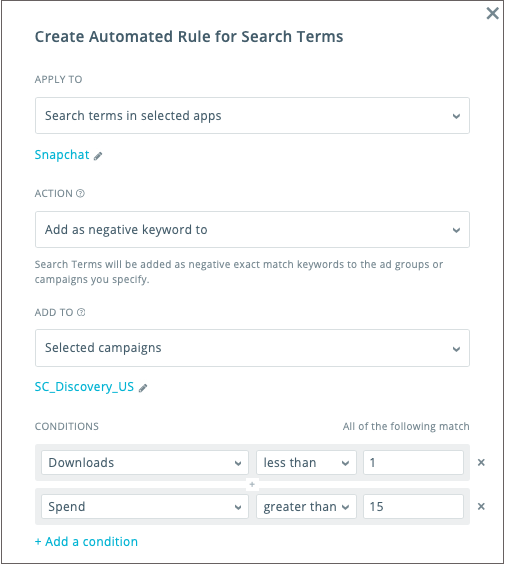Open the Apply To dropdown
This screenshot has height=565, width=505.
252,116
